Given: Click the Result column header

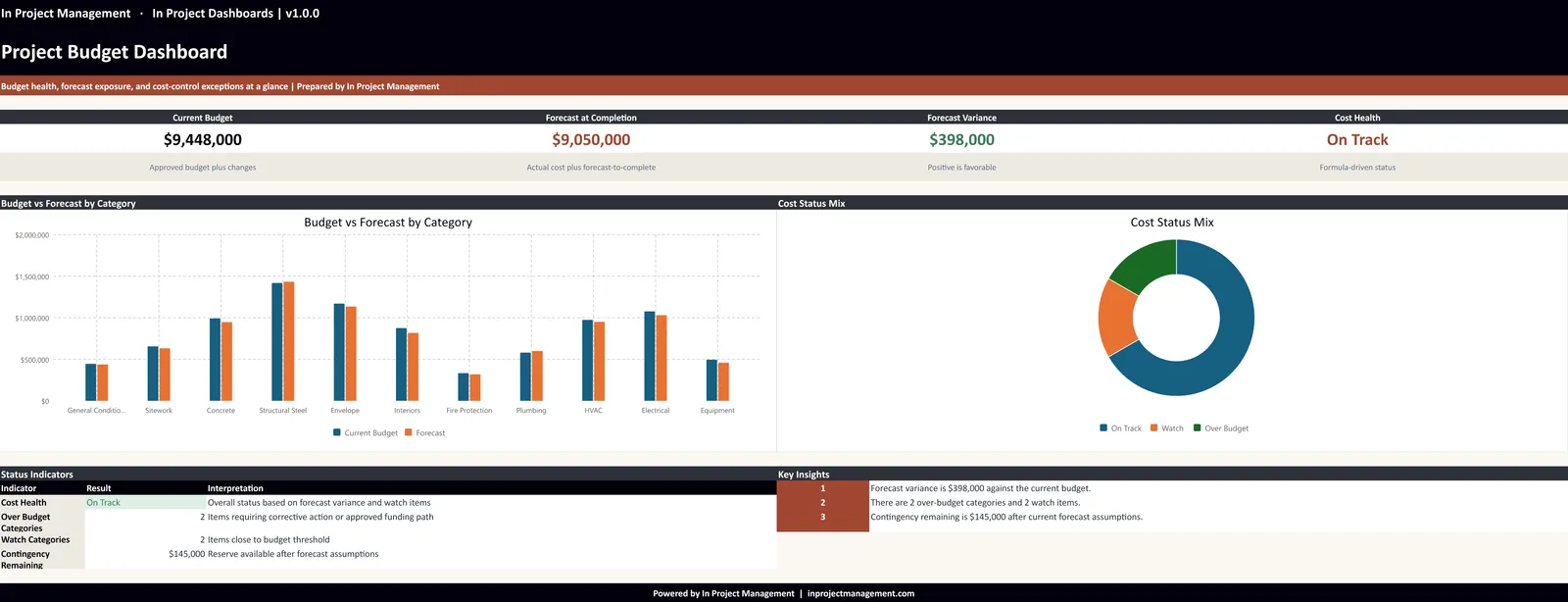Looking at the screenshot, I should (x=99, y=488).
